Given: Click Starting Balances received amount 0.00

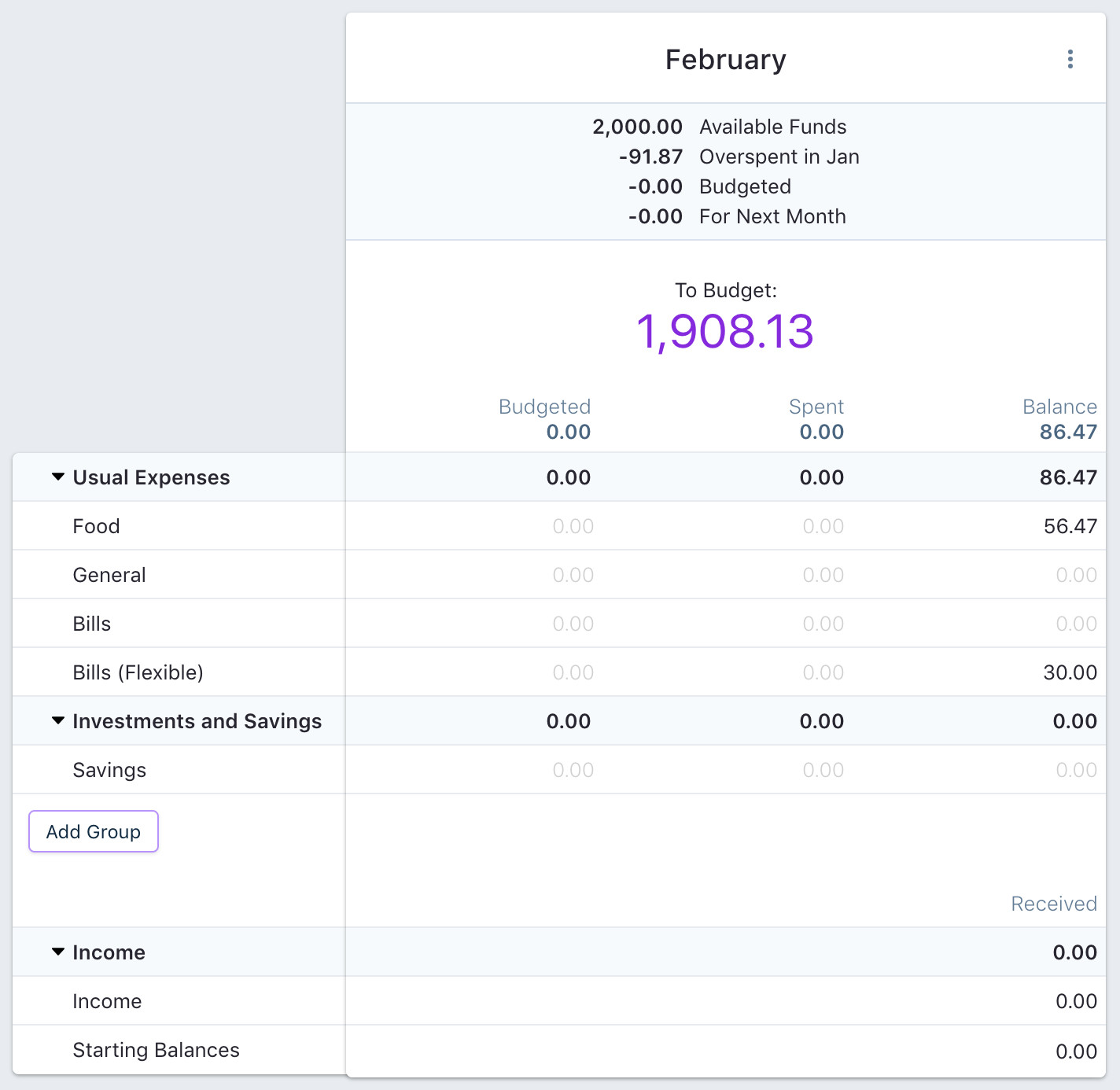Looking at the screenshot, I should [1076, 1051].
